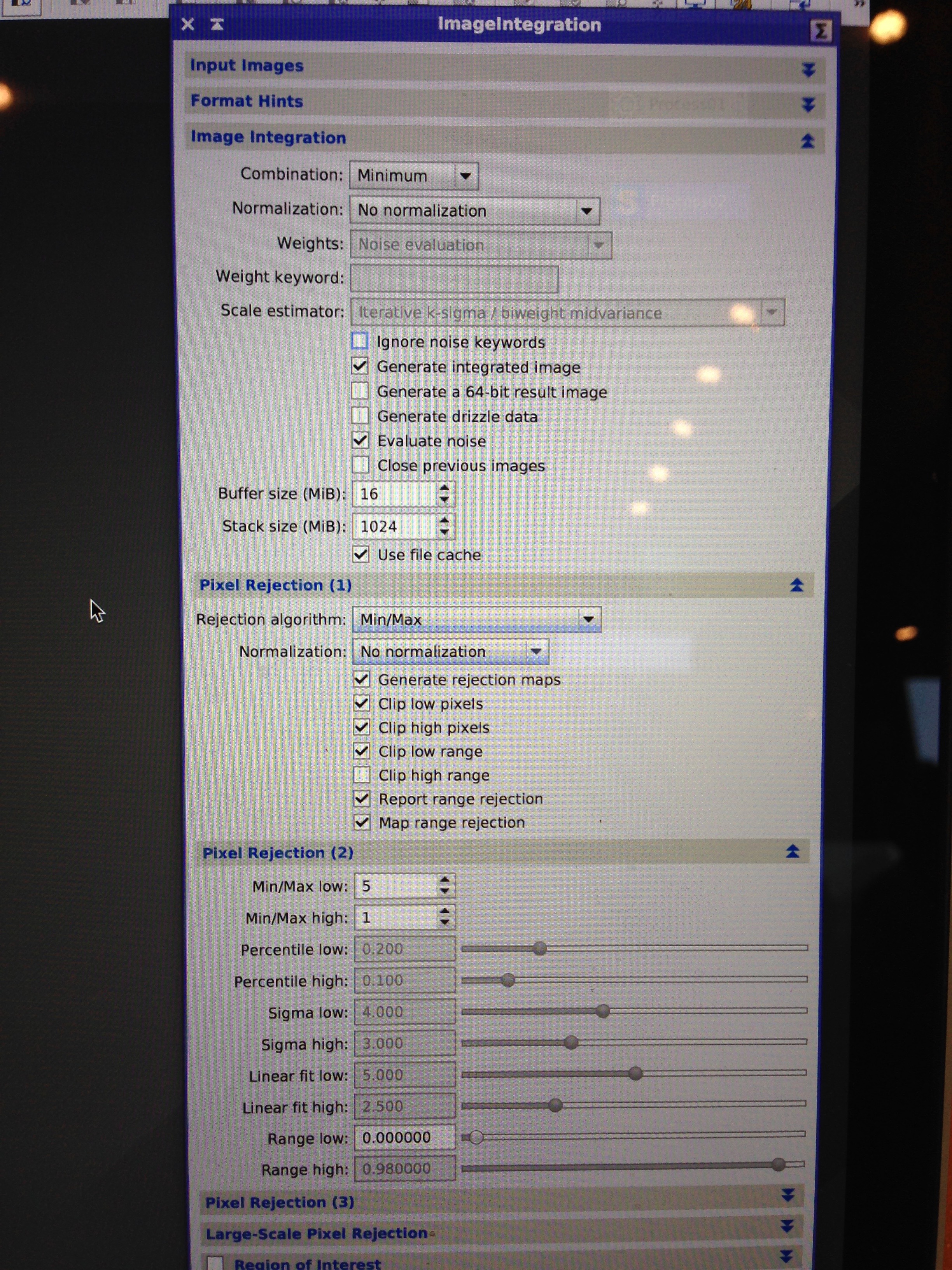The width and height of the screenshot is (952, 1270).
Task: Click the Range low input field
Action: pos(404,1137)
